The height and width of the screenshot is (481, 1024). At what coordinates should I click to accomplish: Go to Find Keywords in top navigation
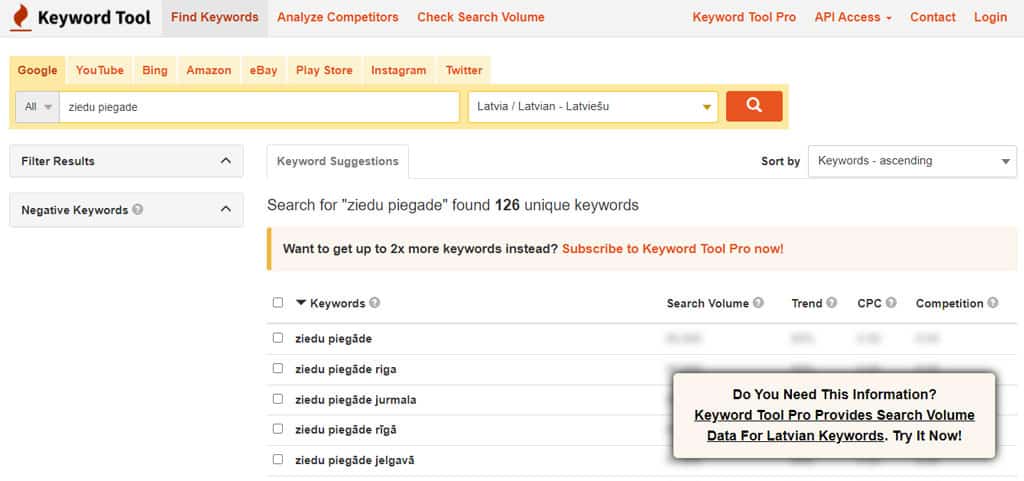click(215, 18)
